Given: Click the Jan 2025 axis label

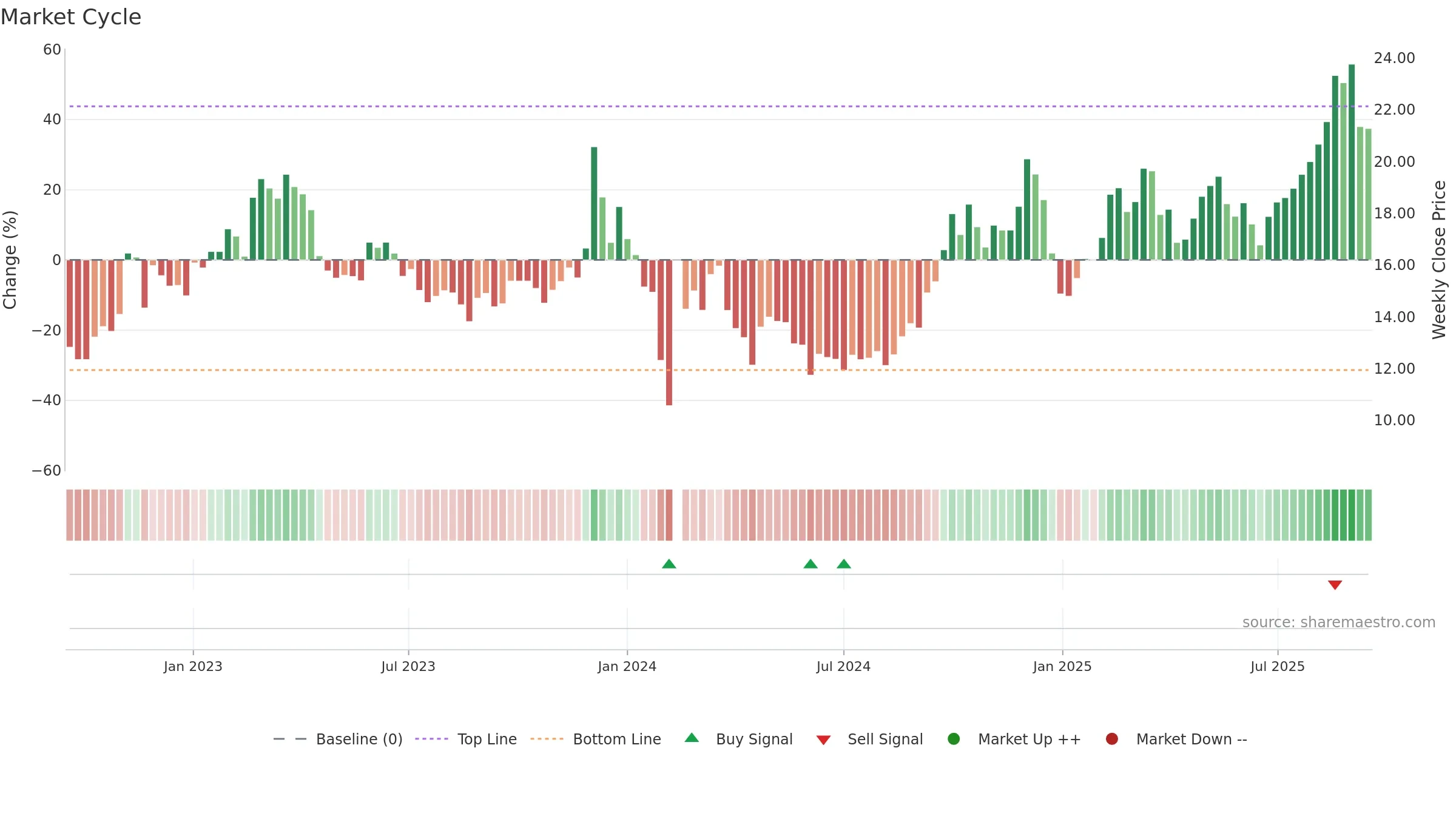Looking at the screenshot, I should [x=1062, y=666].
